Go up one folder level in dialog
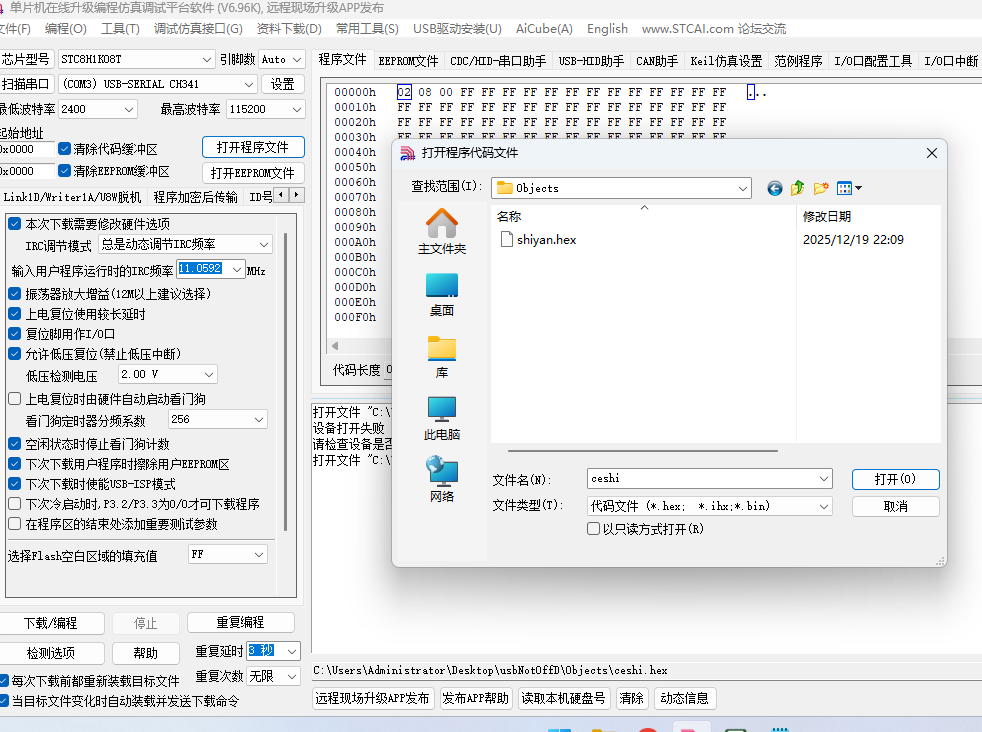This screenshot has height=732, width=982. point(797,187)
